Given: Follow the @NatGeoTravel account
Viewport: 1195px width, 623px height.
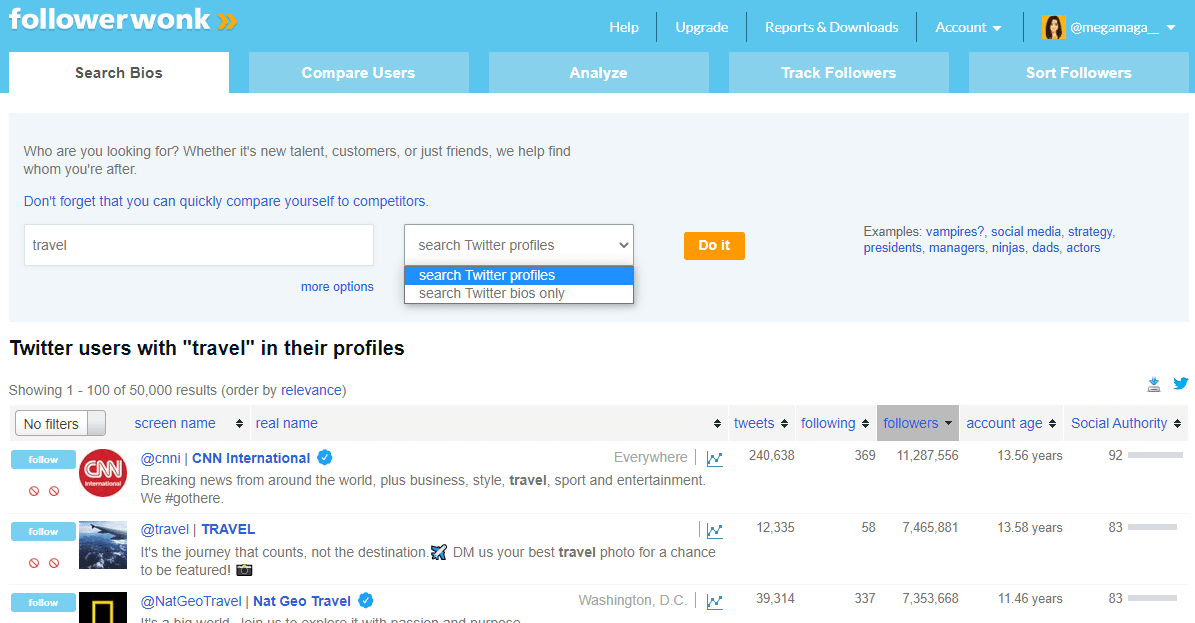Looking at the screenshot, I should click(43, 602).
